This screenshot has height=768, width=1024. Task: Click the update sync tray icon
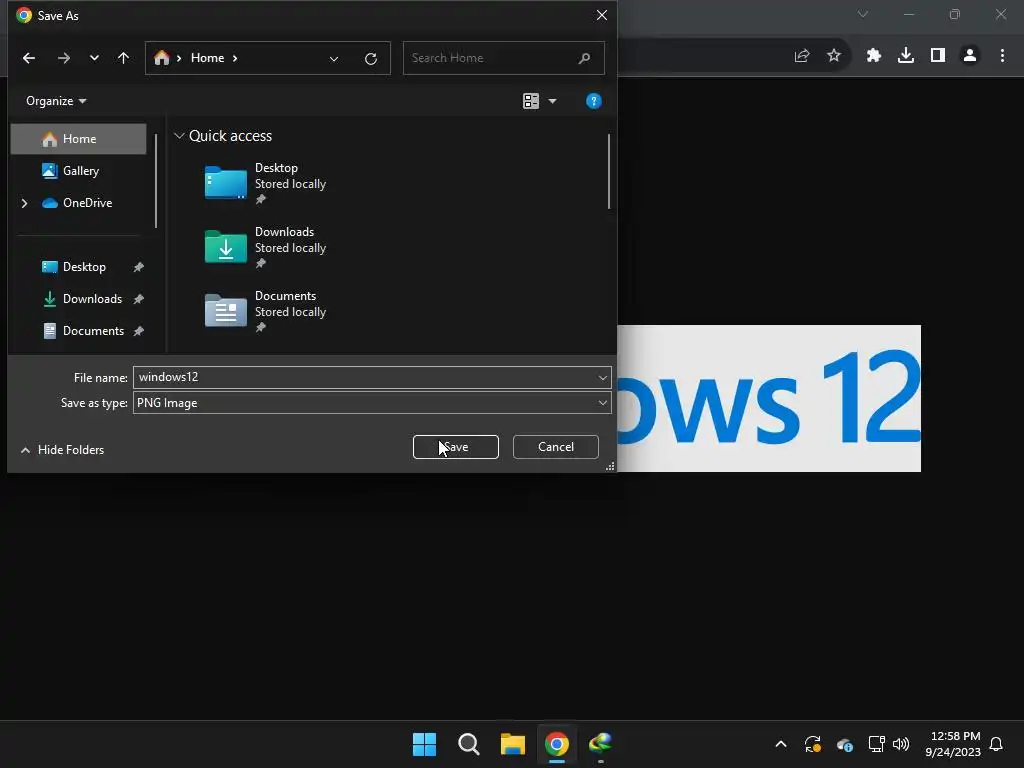812,744
